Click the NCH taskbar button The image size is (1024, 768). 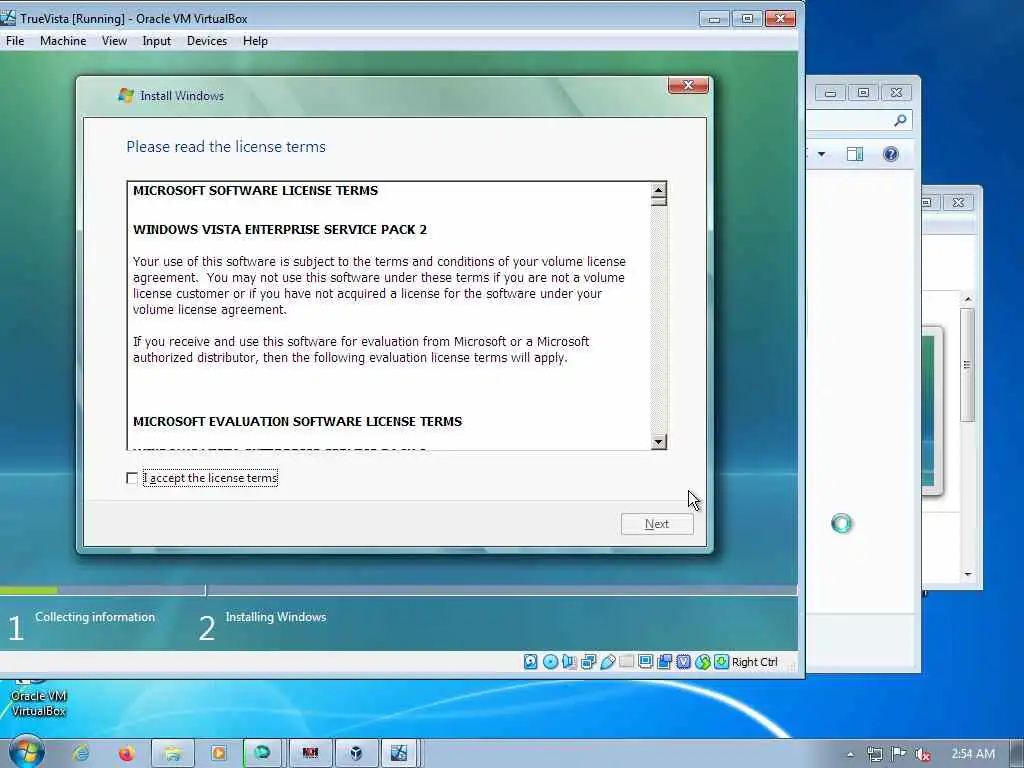click(310, 753)
